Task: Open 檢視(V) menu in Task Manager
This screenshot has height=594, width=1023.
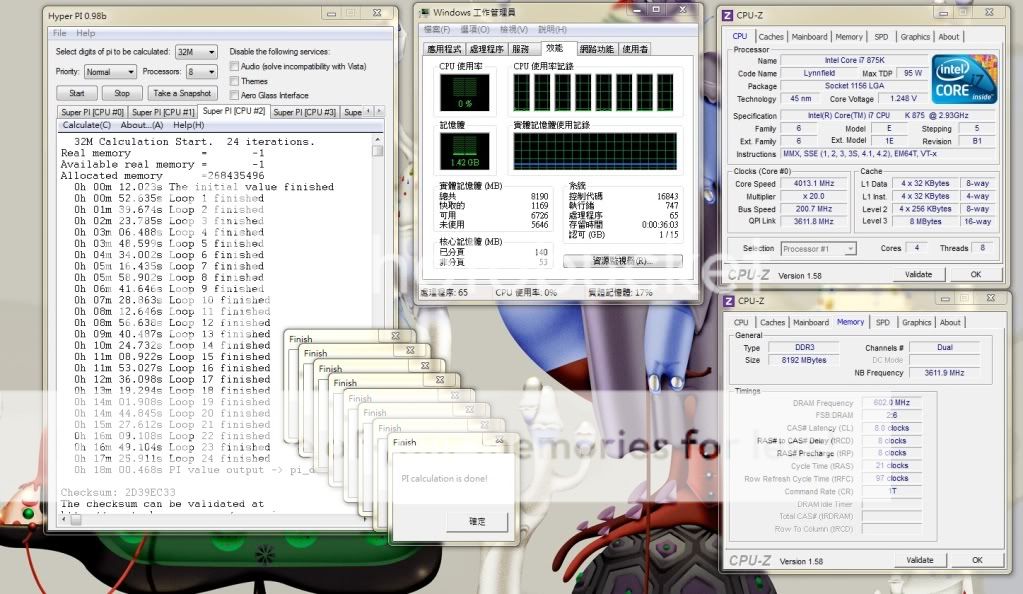Action: pyautogui.click(x=513, y=29)
